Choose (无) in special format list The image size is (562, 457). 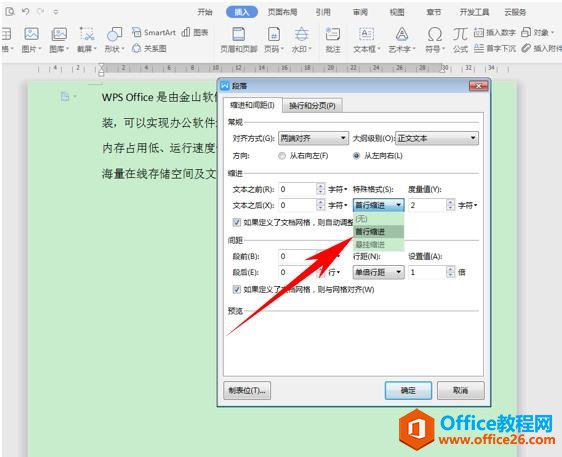378,218
